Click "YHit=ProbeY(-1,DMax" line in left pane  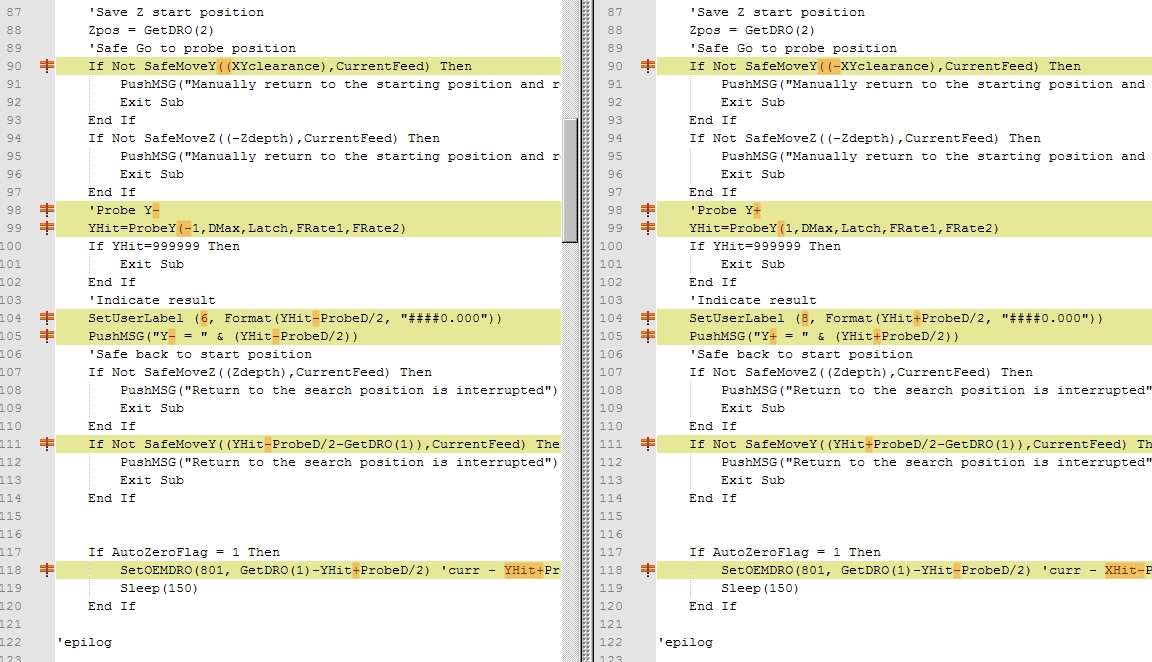click(x=247, y=228)
